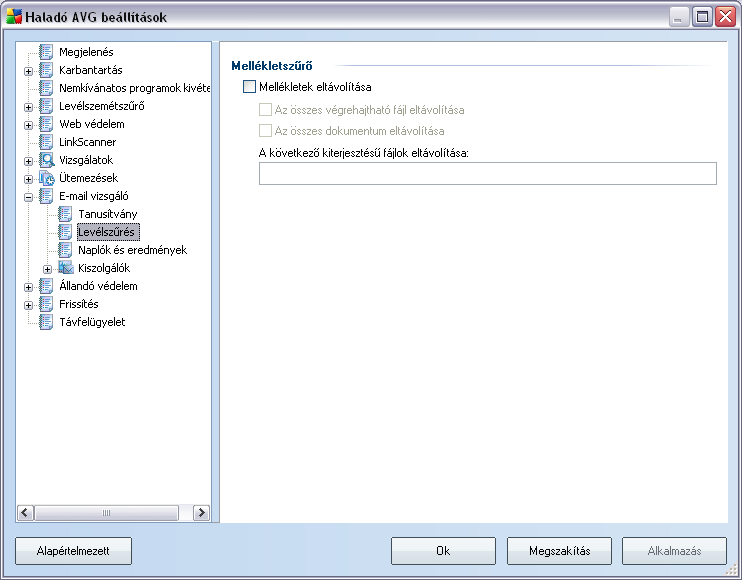Click the Levélszemétszűrő notebook icon

click(46, 106)
